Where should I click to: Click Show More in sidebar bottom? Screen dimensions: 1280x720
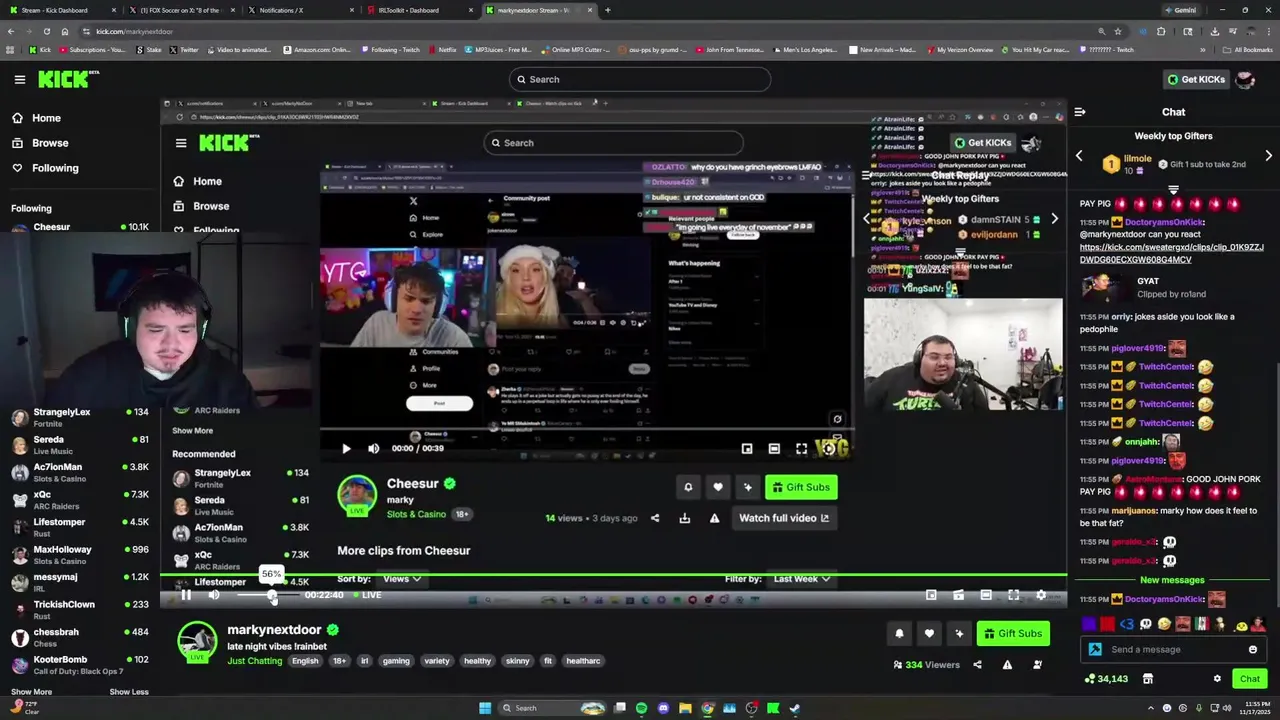click(x=31, y=692)
